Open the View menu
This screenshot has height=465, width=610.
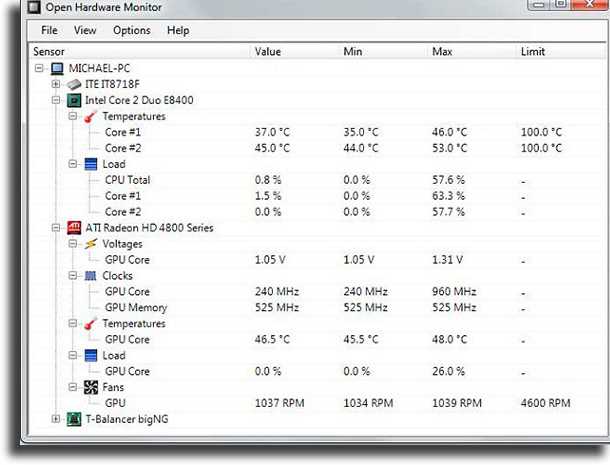(x=85, y=30)
